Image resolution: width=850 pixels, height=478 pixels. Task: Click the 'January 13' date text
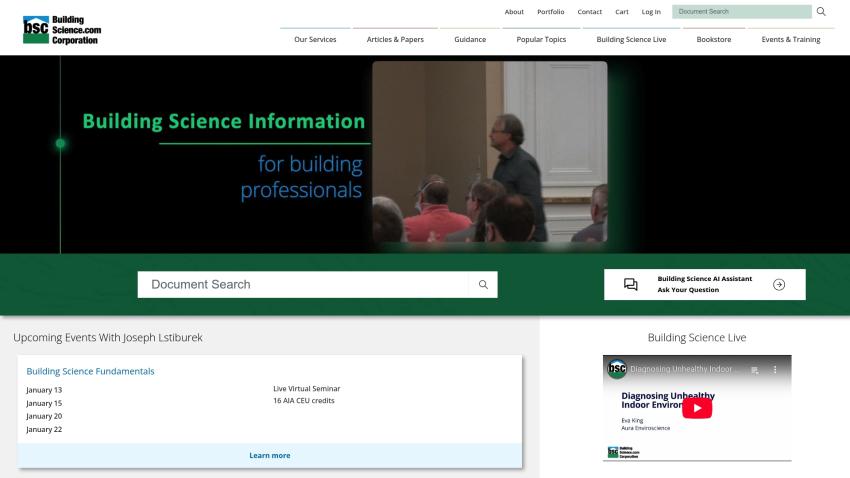pyautogui.click(x=44, y=390)
